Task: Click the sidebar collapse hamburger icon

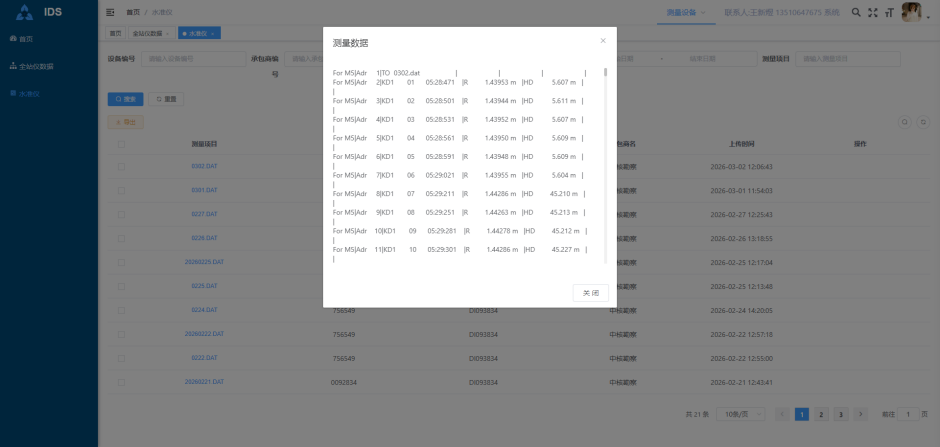Action: click(x=111, y=13)
